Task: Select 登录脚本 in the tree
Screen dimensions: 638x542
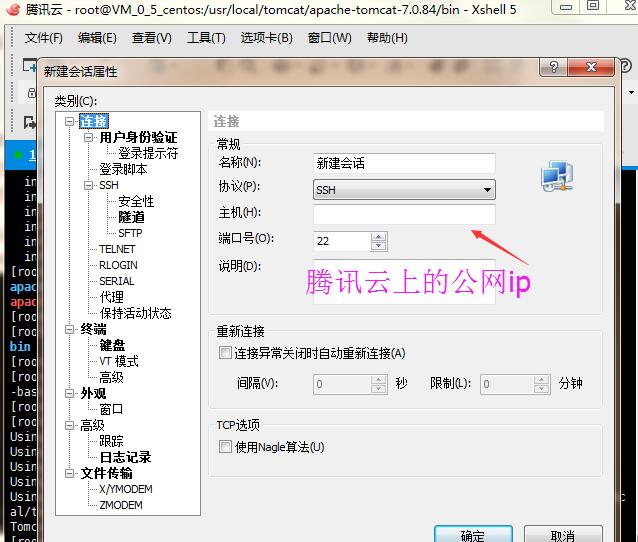Action: (123, 169)
